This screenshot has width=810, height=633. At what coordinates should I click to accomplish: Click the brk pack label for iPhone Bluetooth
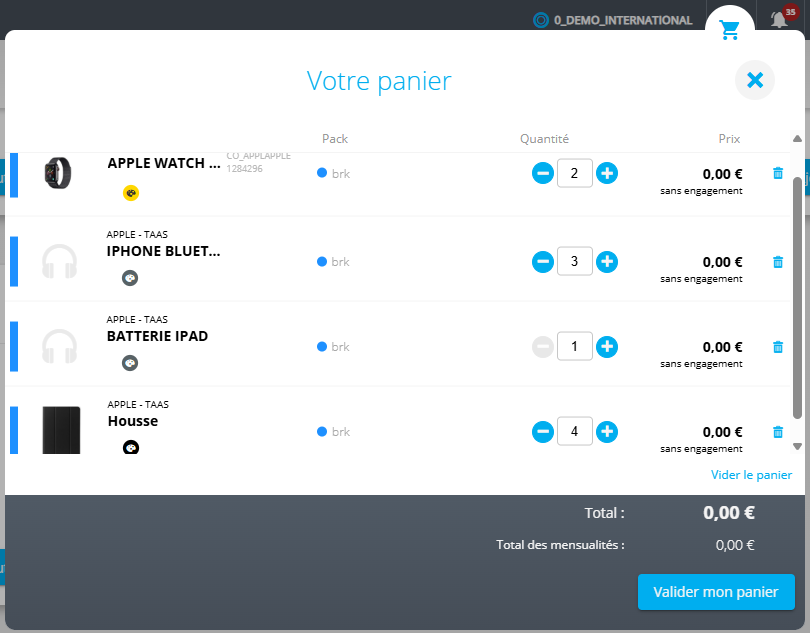coord(340,262)
